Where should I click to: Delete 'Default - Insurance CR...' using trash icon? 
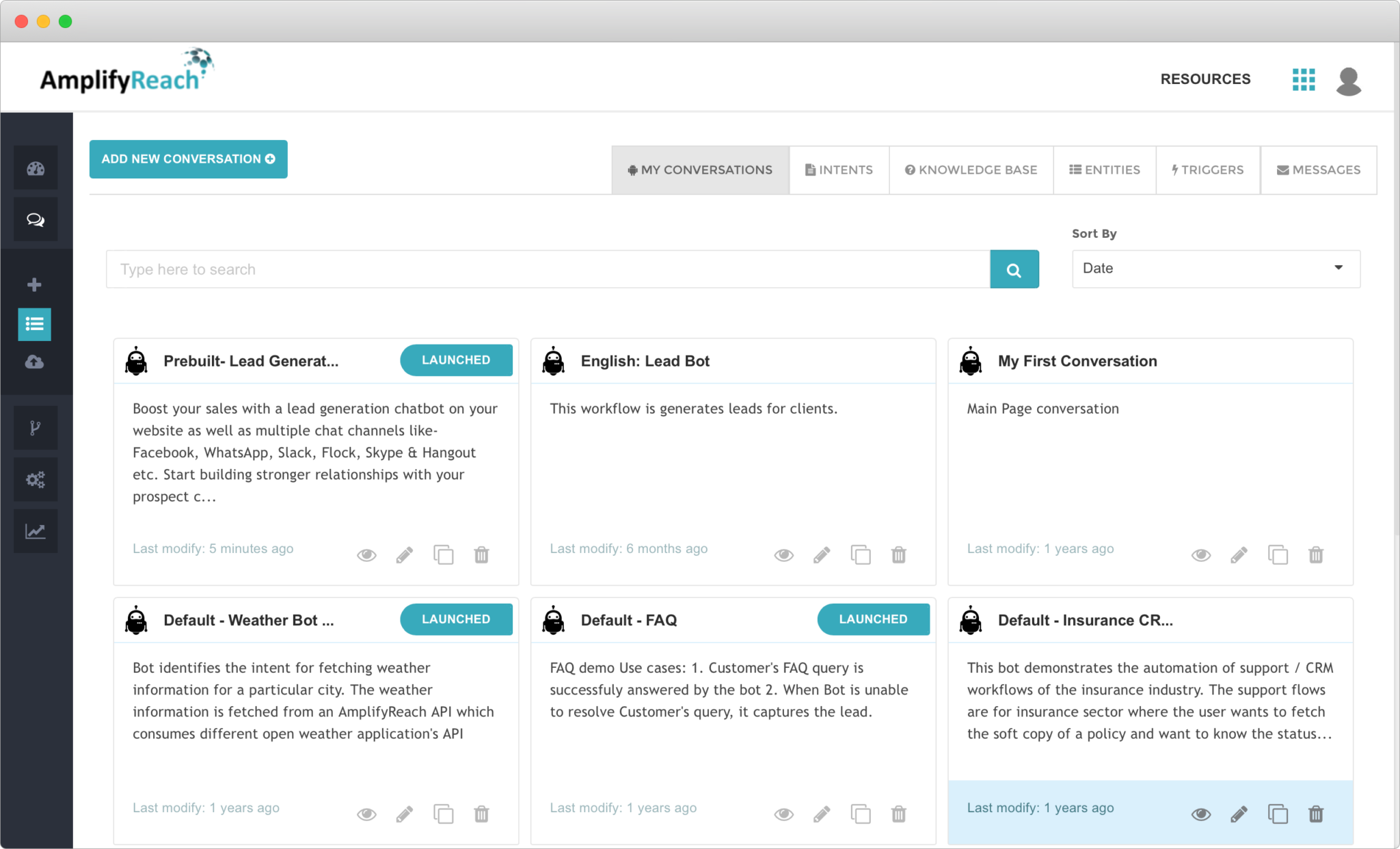coord(1317,813)
